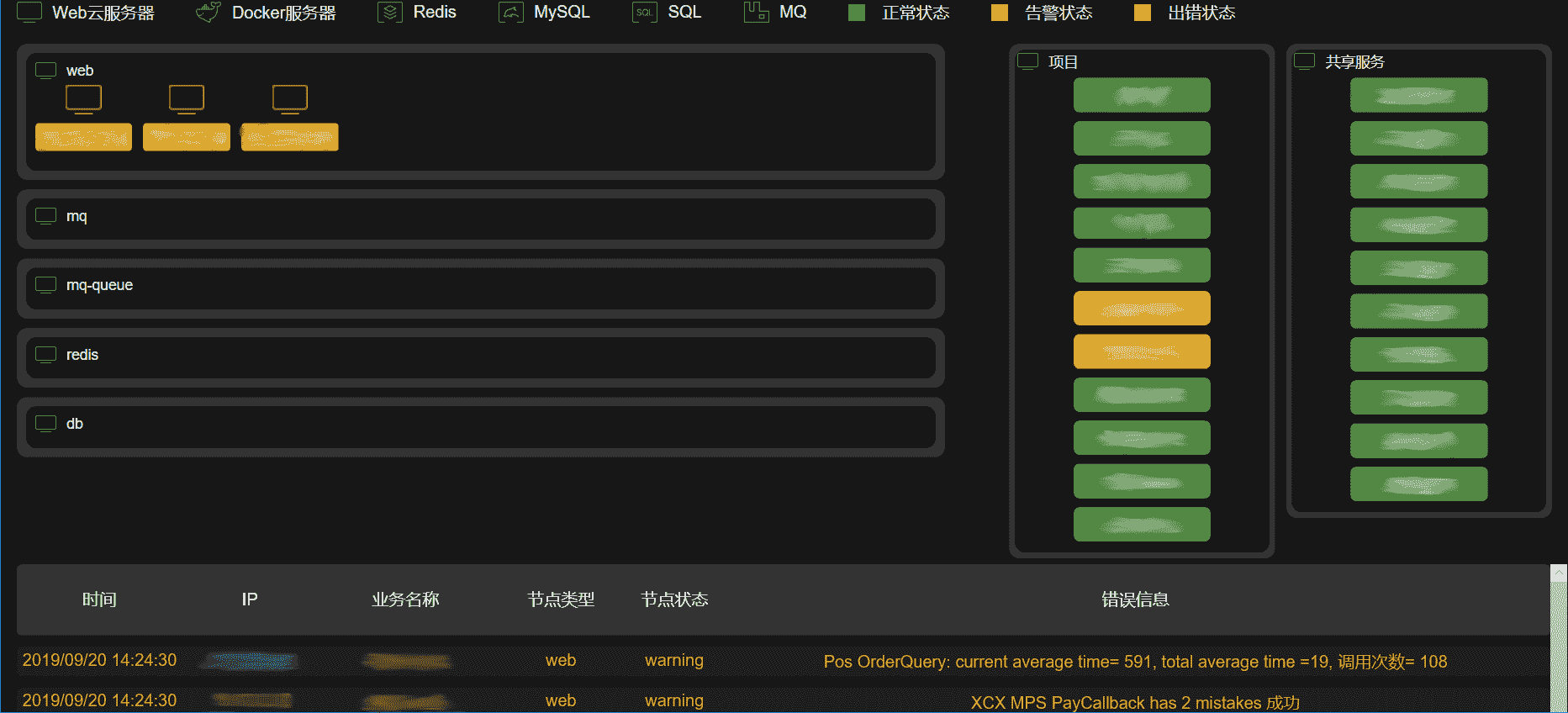Click the mq-queue group title text
This screenshot has height=713, width=1568.
click(99, 285)
